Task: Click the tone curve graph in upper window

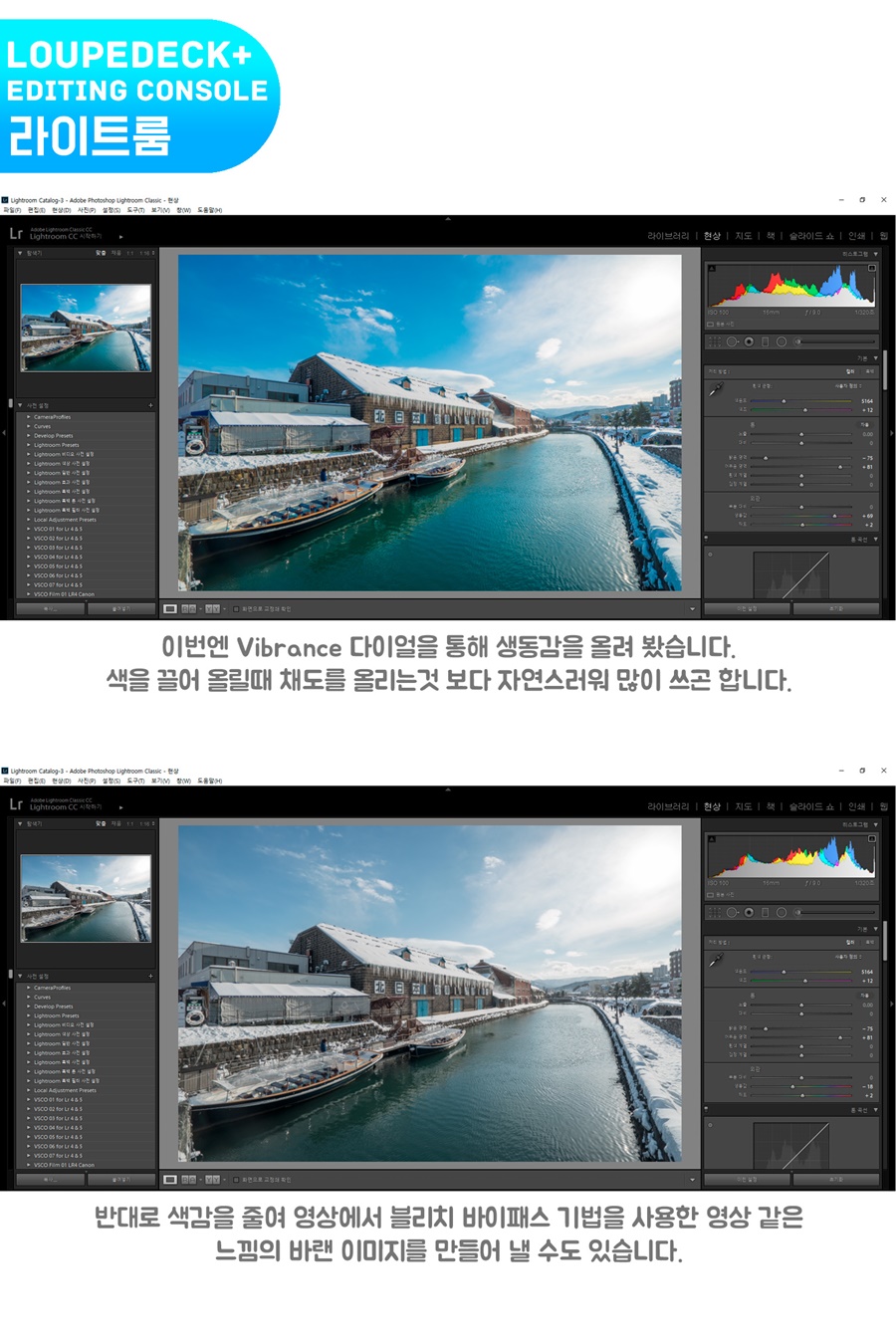Action: 790,574
